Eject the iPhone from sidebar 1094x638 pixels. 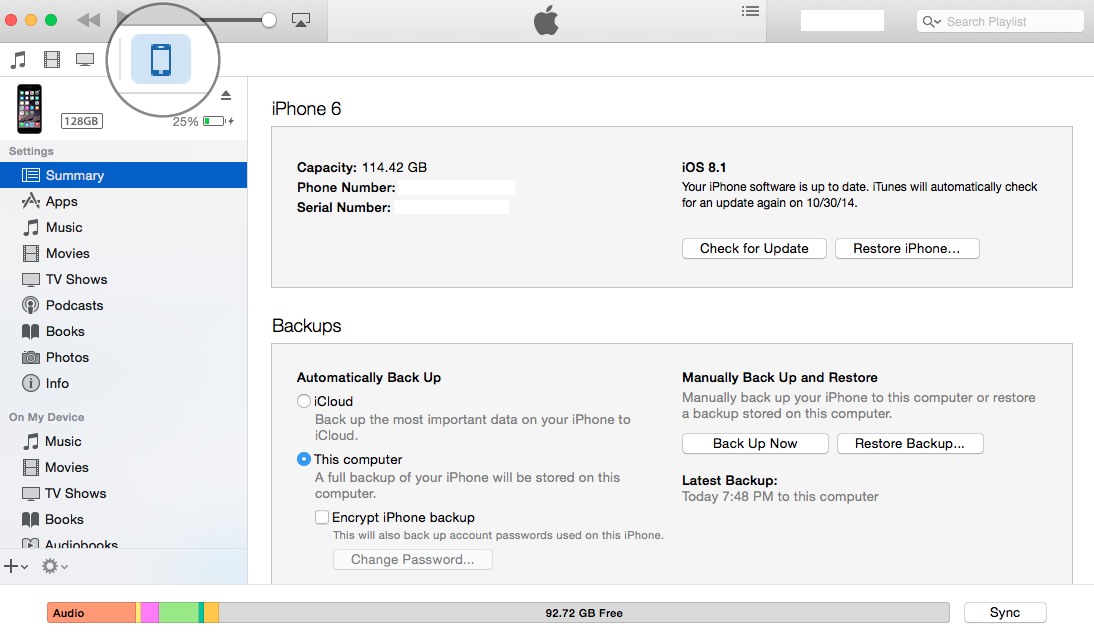coord(226,95)
